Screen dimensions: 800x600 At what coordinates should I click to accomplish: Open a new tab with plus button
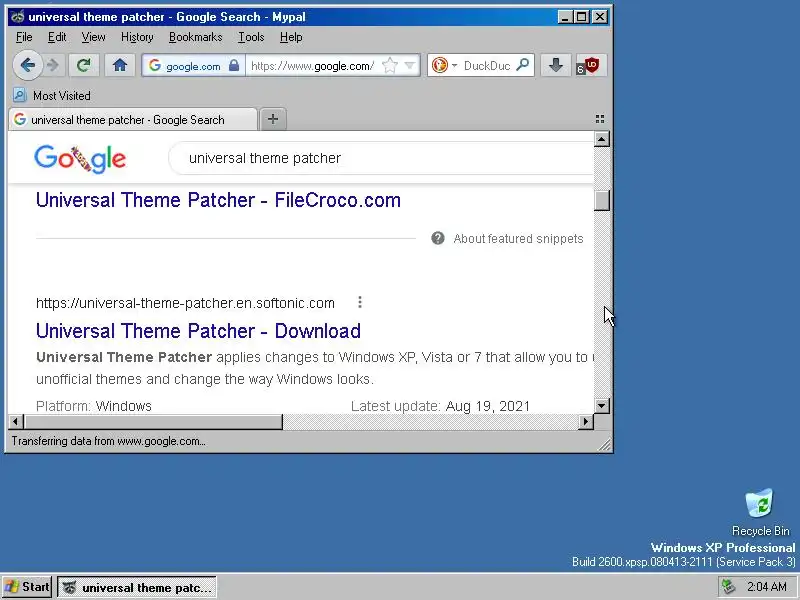[x=273, y=119]
